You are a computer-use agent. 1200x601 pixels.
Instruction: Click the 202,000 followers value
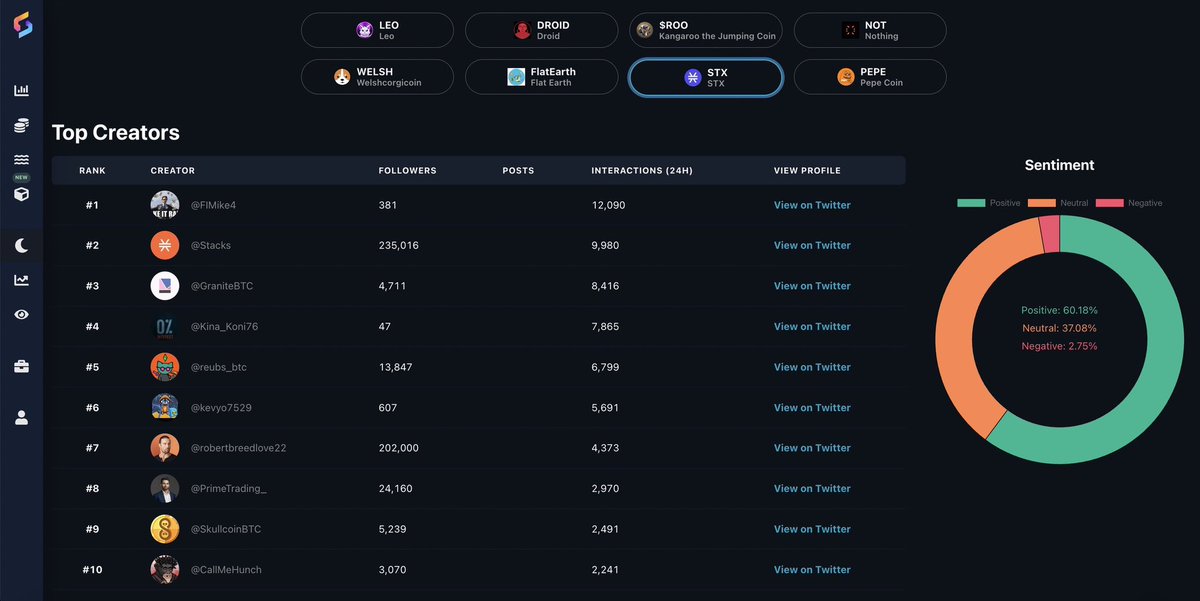(x=399, y=448)
